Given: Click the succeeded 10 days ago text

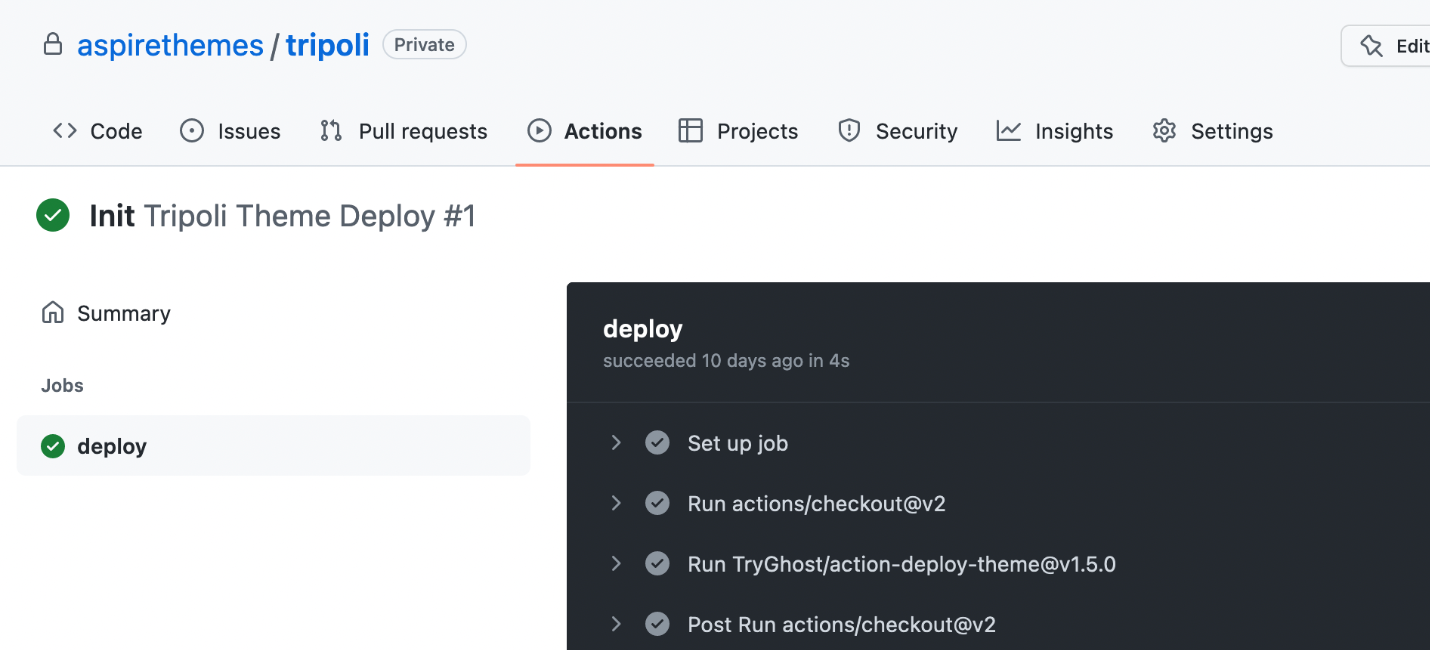Looking at the screenshot, I should (726, 361).
